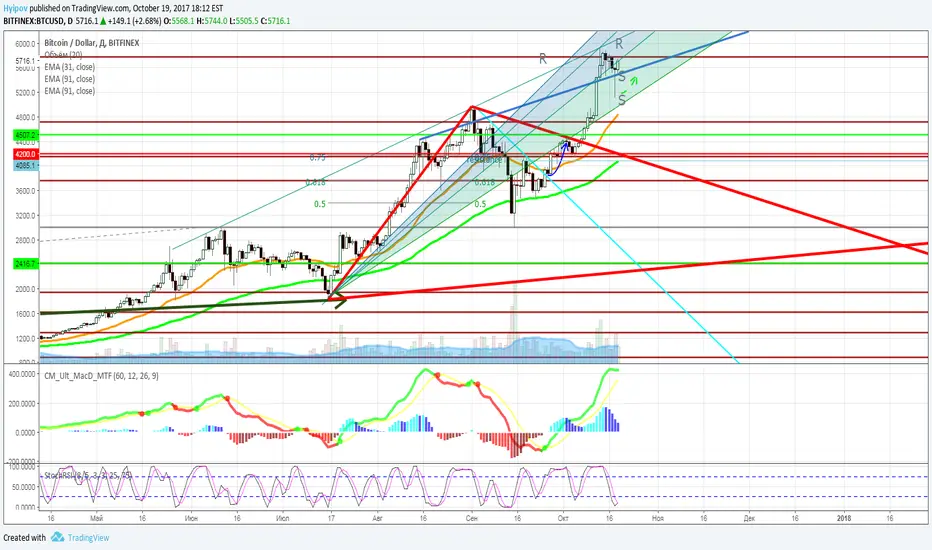Open the Hyipov author profile link
This screenshot has height=550, width=932.
pyautogui.click(x=15, y=8)
